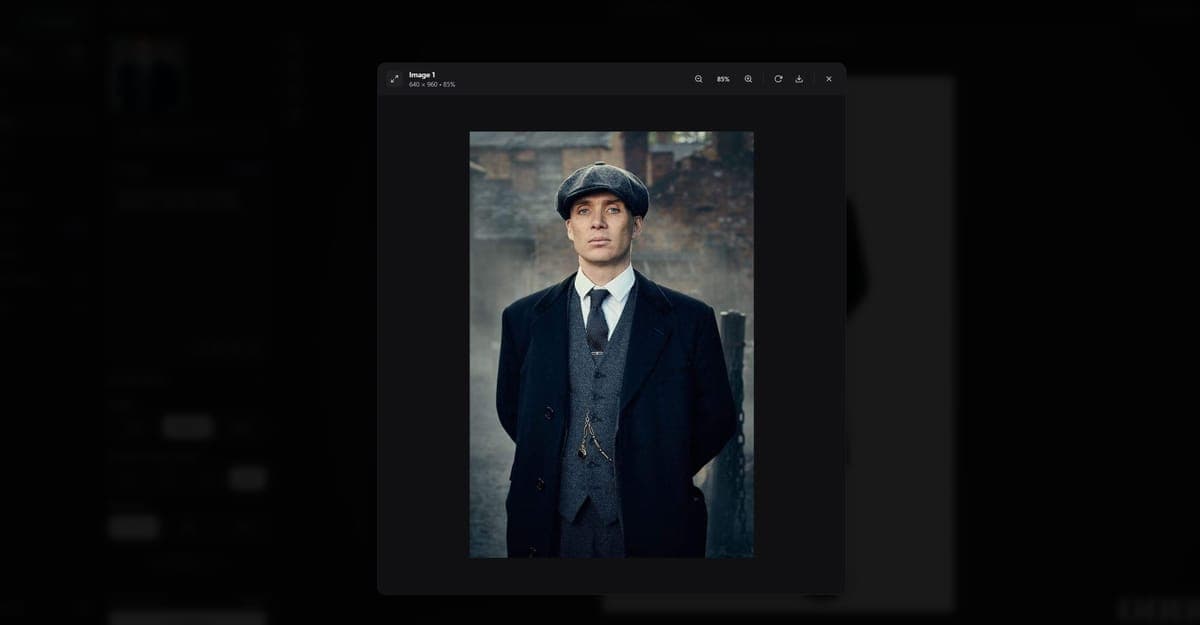1200x625 pixels.
Task: Expand the image viewer to fullscreen
Action: click(394, 79)
